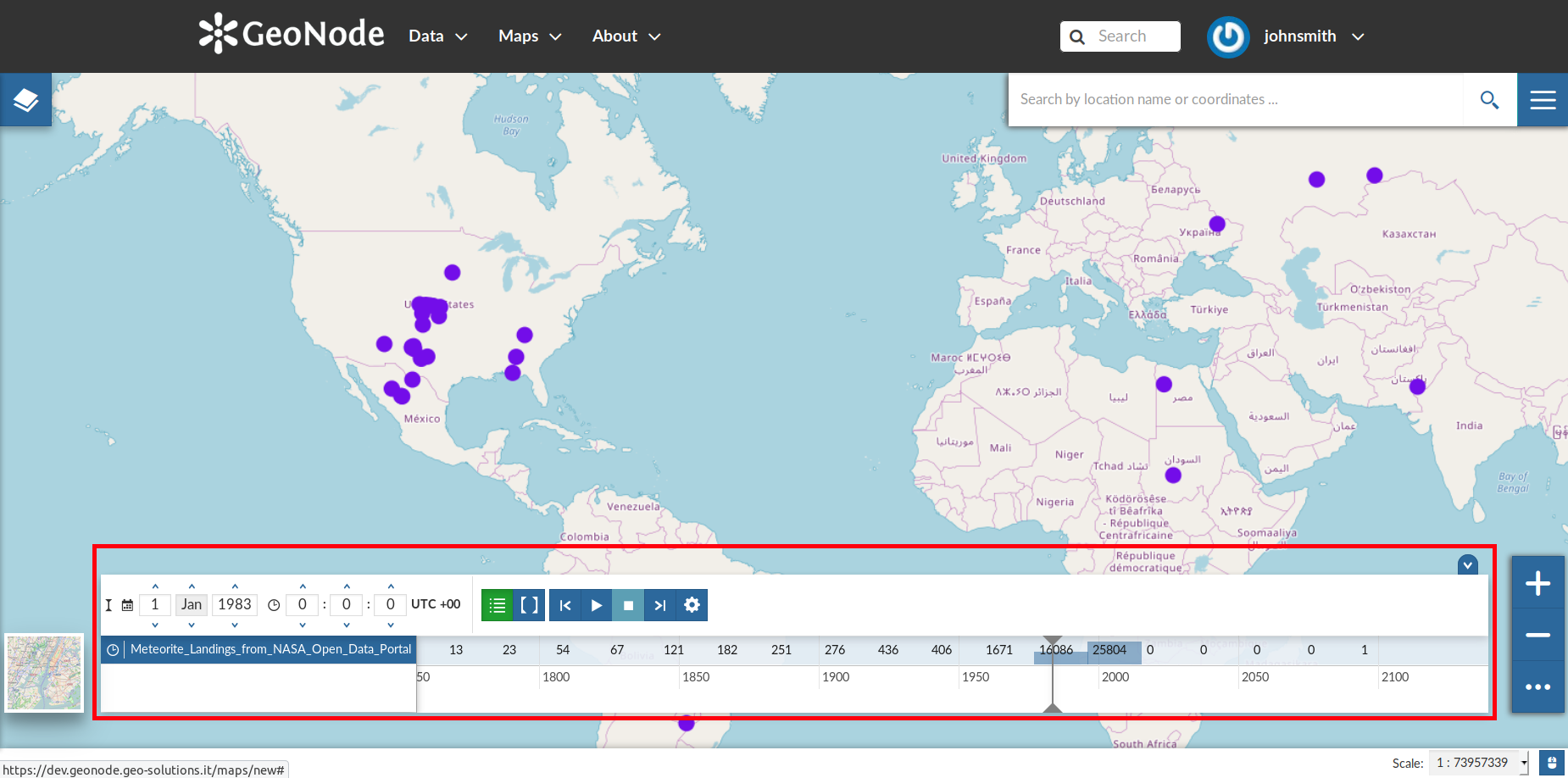Click the mouse position icon near scale
The height and width of the screenshot is (778, 1568).
[1551, 763]
